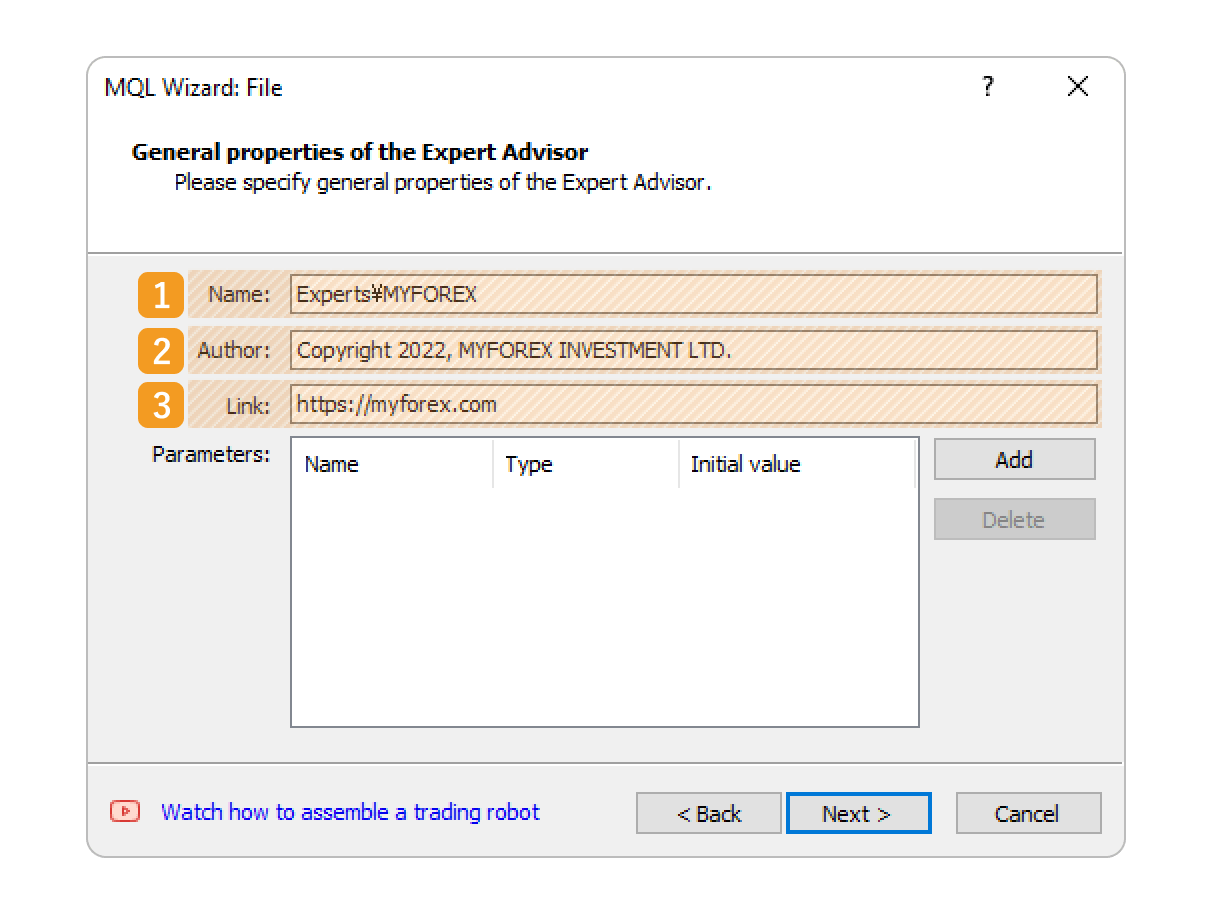The width and height of the screenshot is (1212, 914).
Task: Select the orange number 1 badge beside Name
Action: (x=160, y=294)
